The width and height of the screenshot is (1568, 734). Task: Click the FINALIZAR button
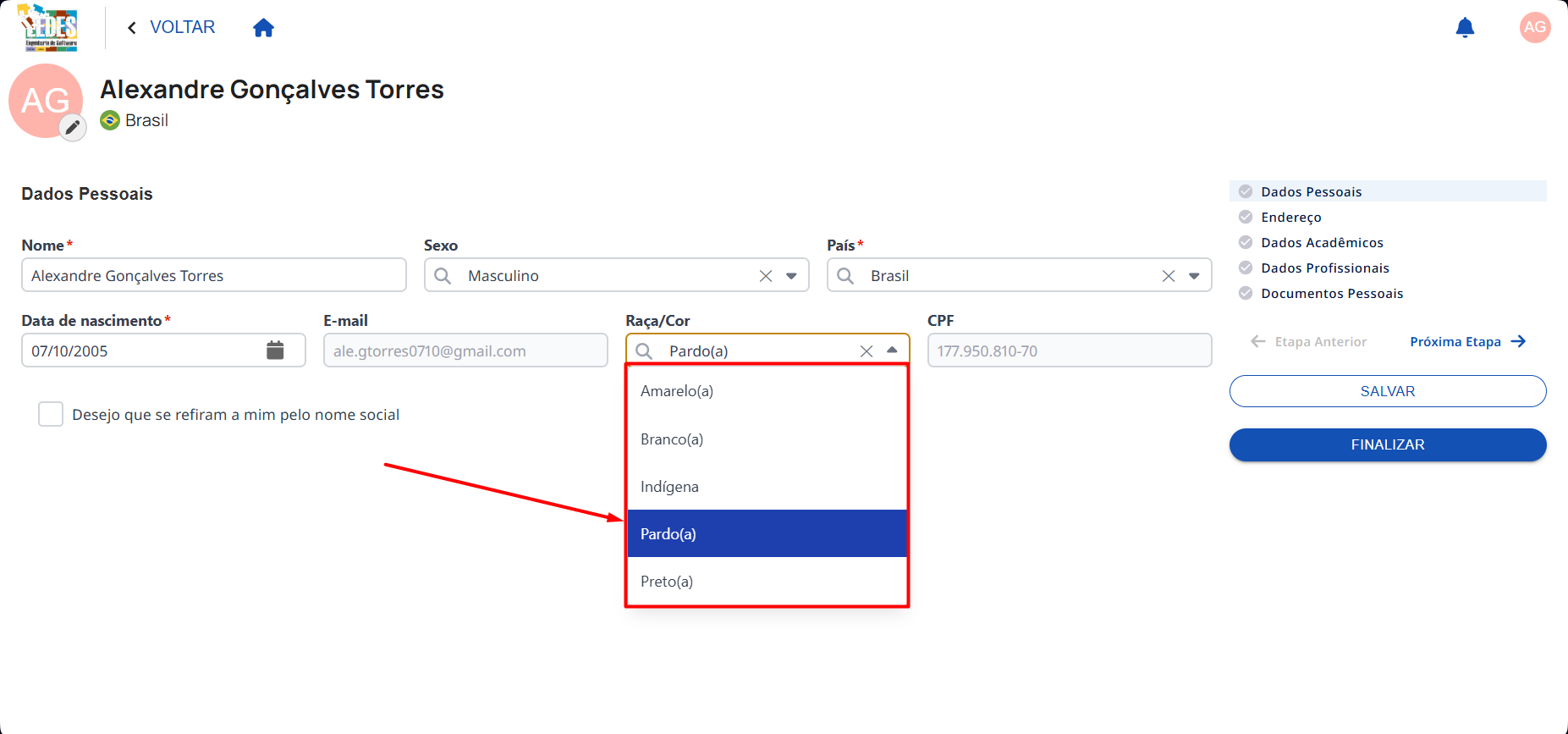click(x=1387, y=444)
